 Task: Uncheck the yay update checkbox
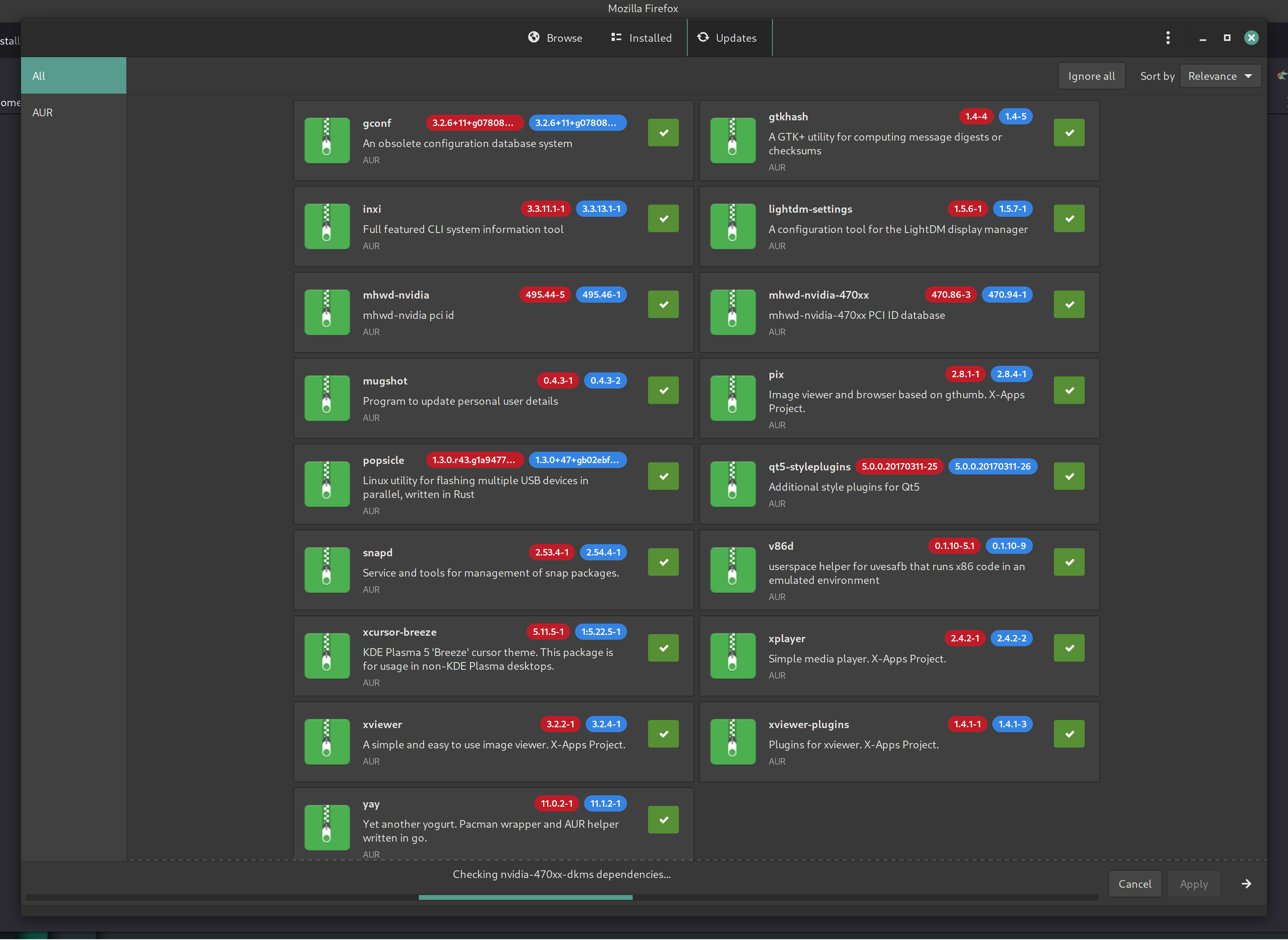click(663, 820)
